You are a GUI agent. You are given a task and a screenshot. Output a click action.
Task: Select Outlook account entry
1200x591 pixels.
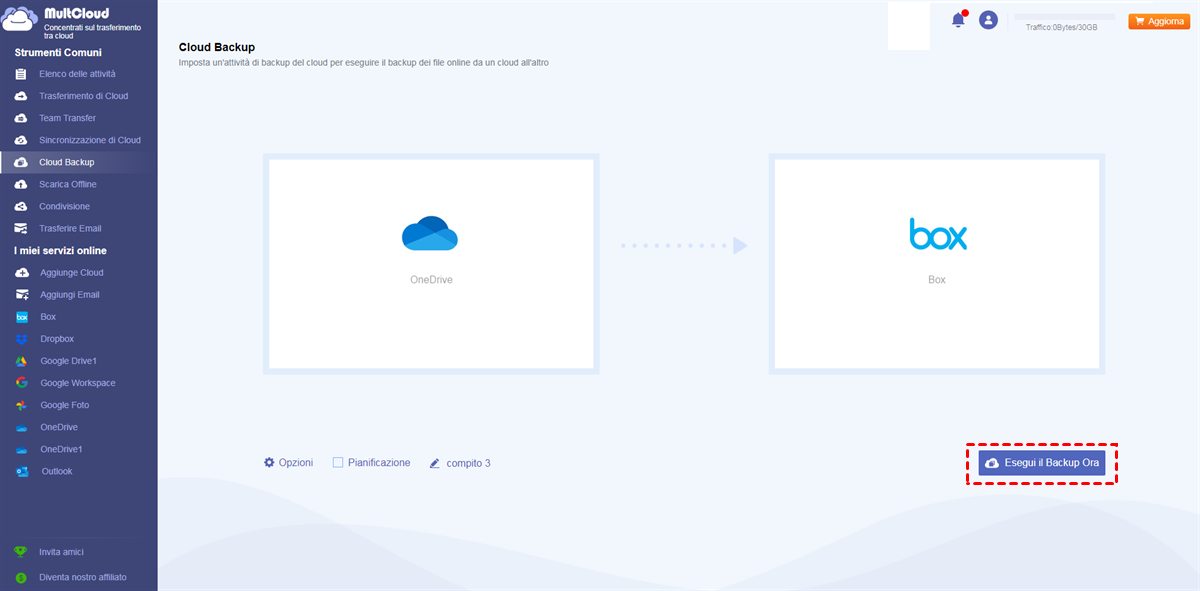click(56, 471)
